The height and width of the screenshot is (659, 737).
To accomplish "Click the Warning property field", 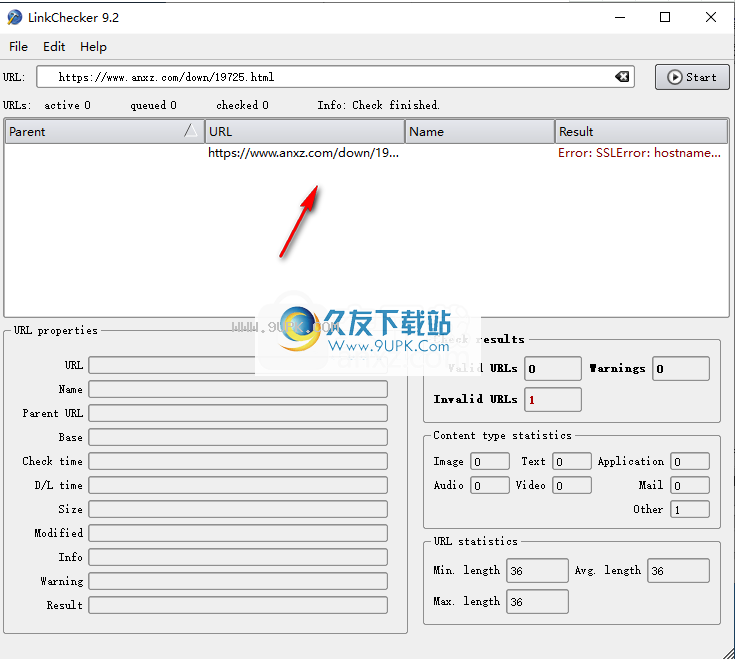I will pos(238,581).
